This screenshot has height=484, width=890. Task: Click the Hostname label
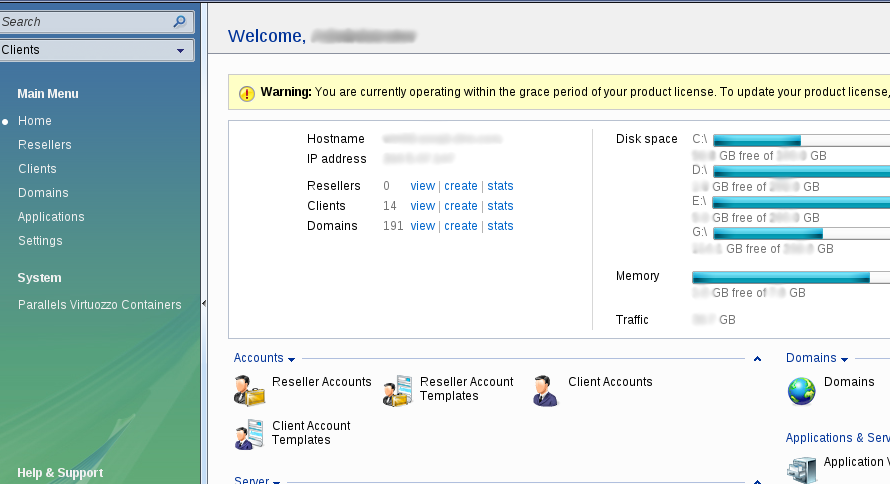coord(335,139)
